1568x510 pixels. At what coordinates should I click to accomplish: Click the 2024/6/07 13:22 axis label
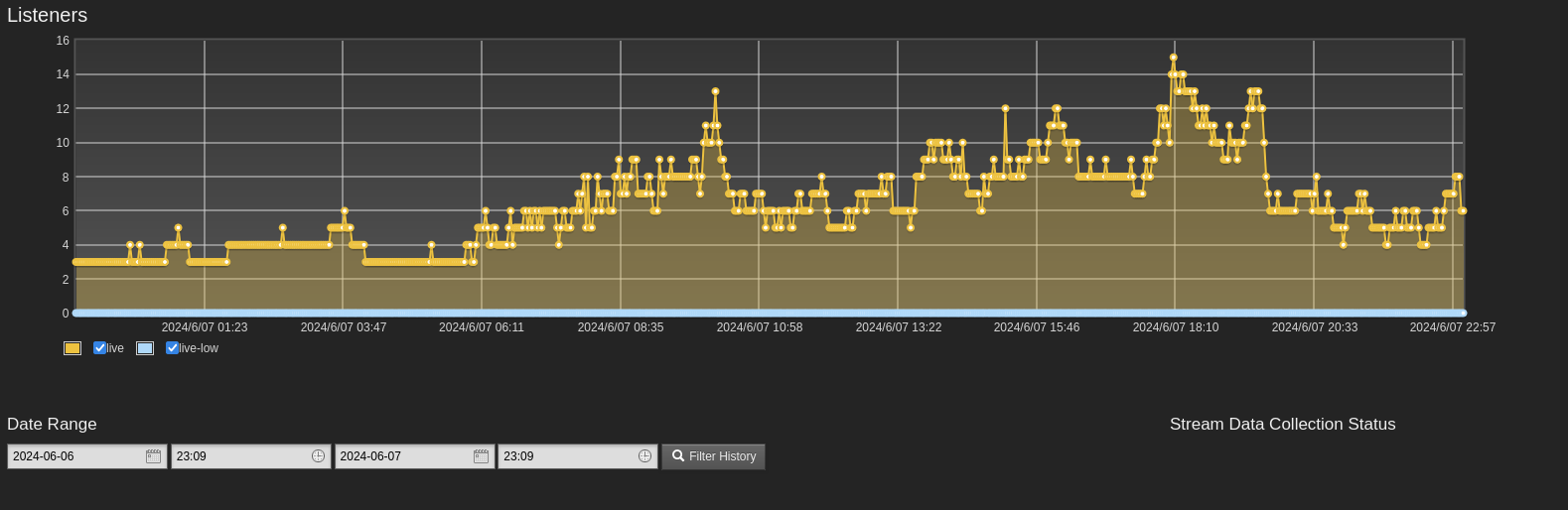[x=898, y=327]
